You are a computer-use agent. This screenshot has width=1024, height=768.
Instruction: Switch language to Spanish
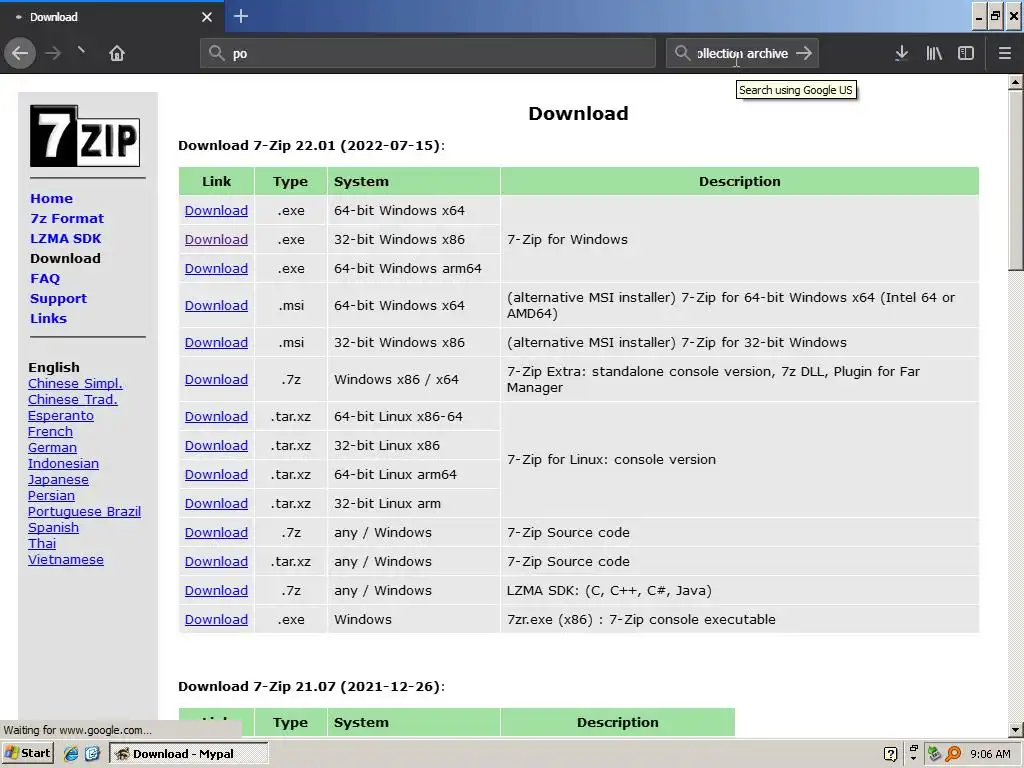[x=54, y=527]
